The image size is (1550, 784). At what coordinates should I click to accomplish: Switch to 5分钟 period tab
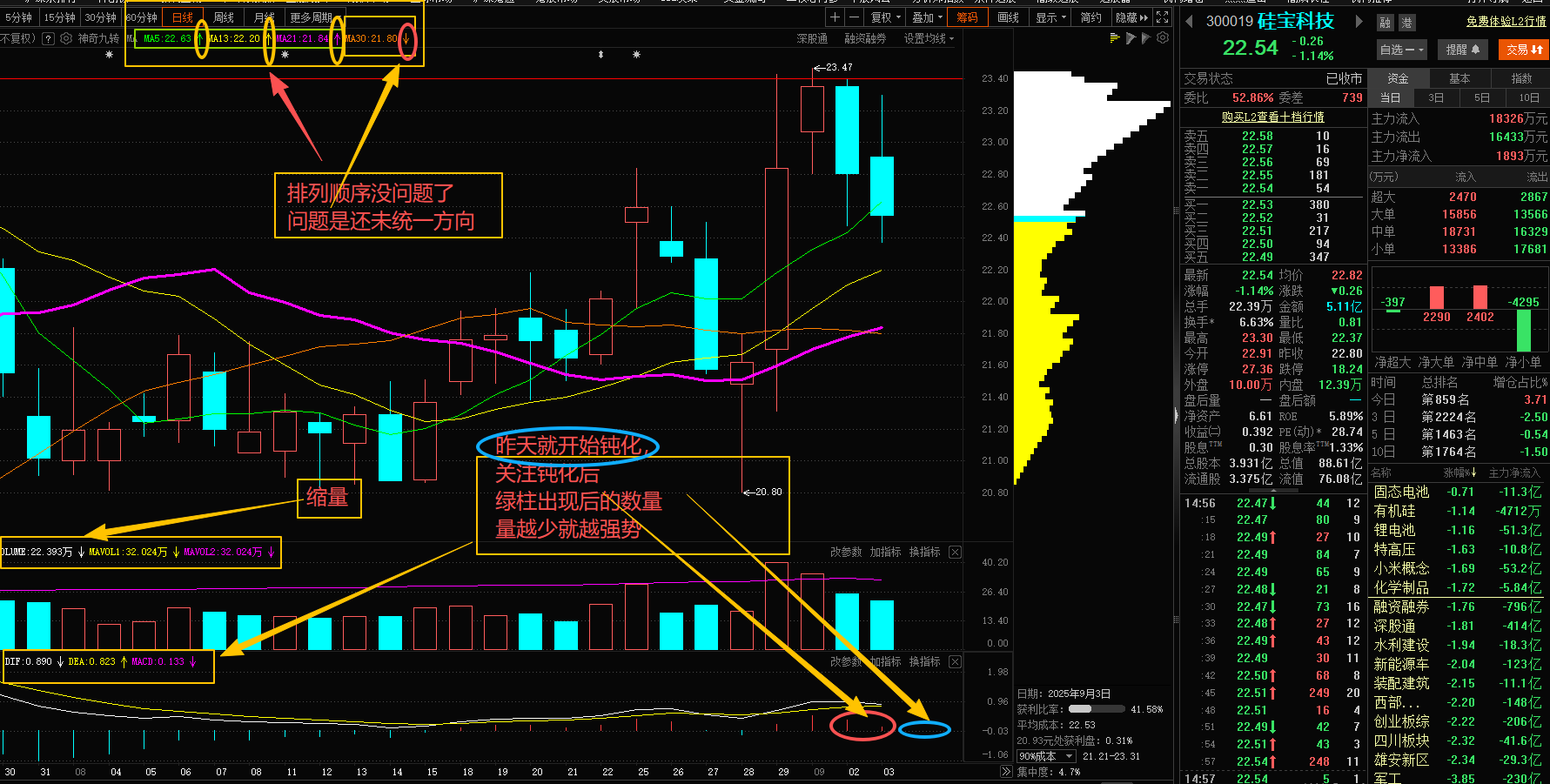click(18, 17)
